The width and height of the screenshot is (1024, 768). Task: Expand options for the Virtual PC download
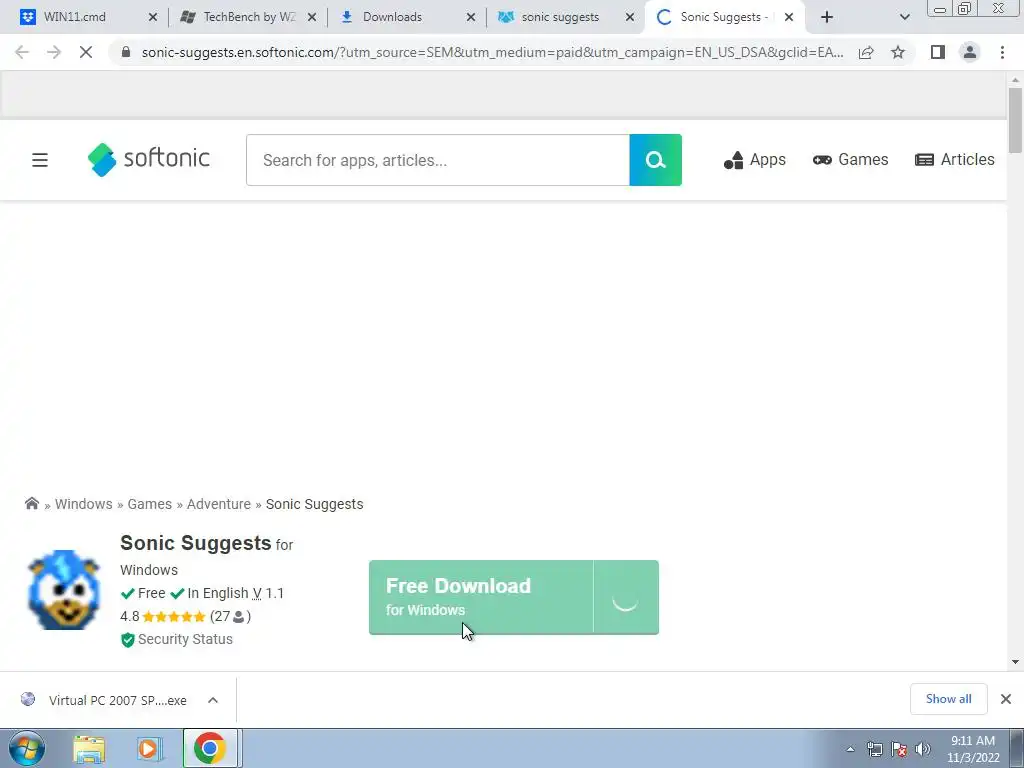pyautogui.click(x=213, y=700)
